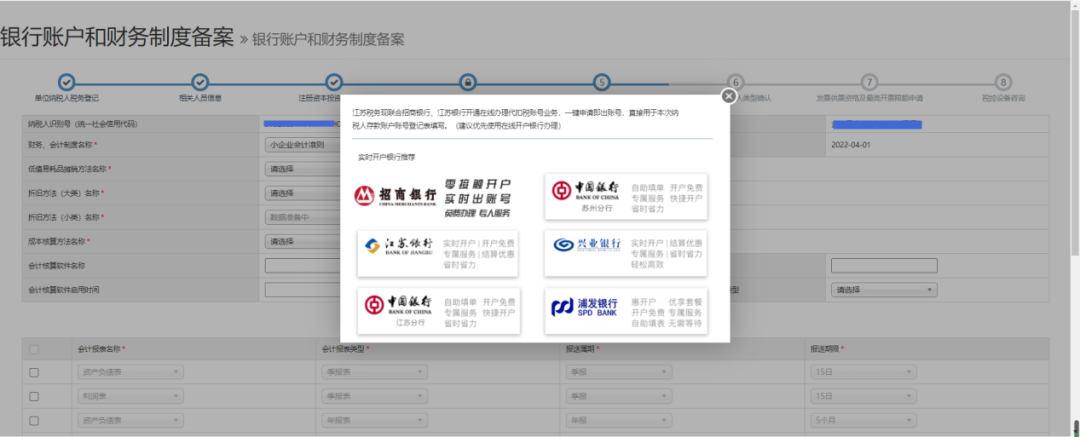Open 利润表 row 季报表 type dropdown
The width and height of the screenshot is (1080, 437).
[375, 396]
